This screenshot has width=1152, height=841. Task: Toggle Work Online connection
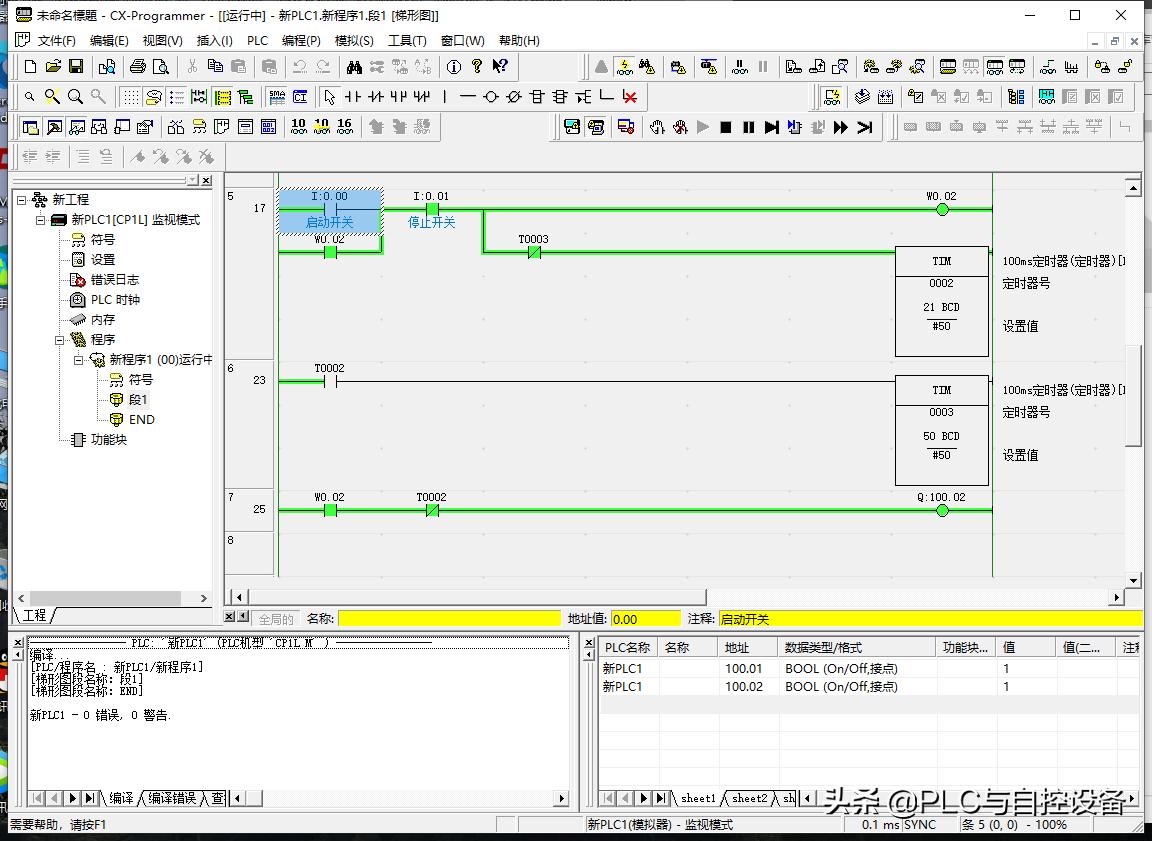[x=601, y=67]
